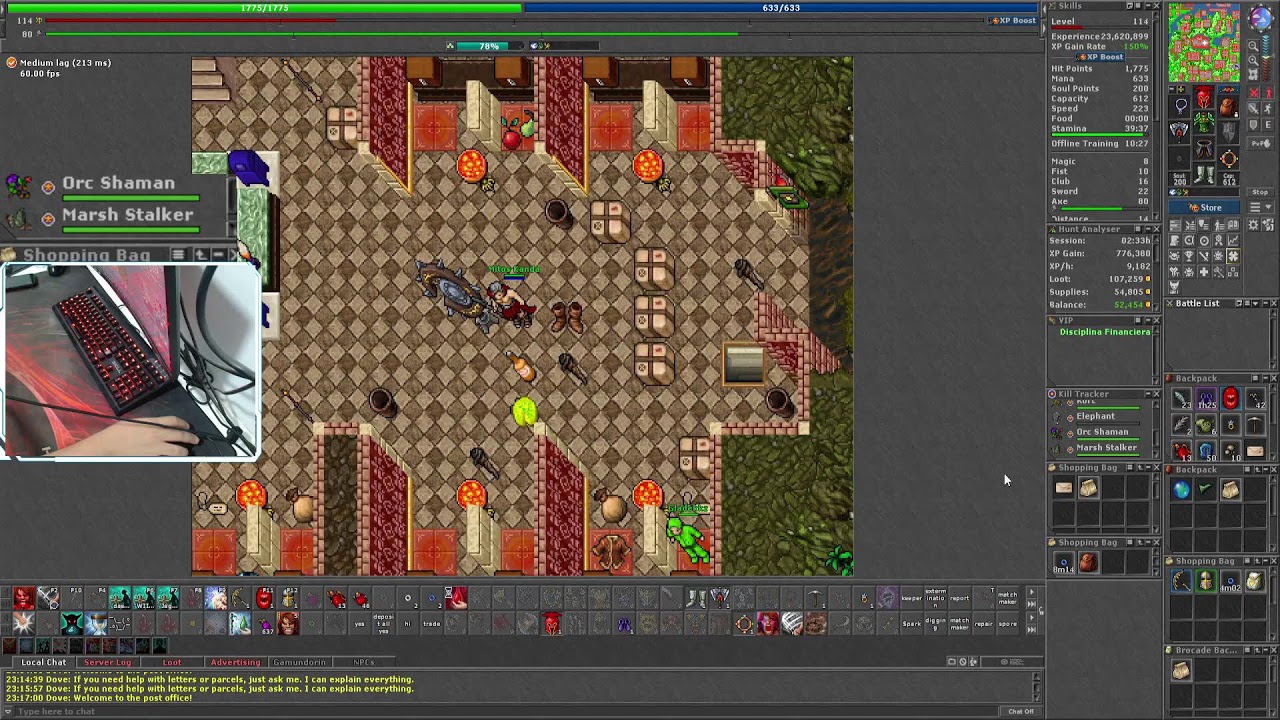Click the minimap view
This screenshot has height=720, width=1280.
click(1204, 42)
